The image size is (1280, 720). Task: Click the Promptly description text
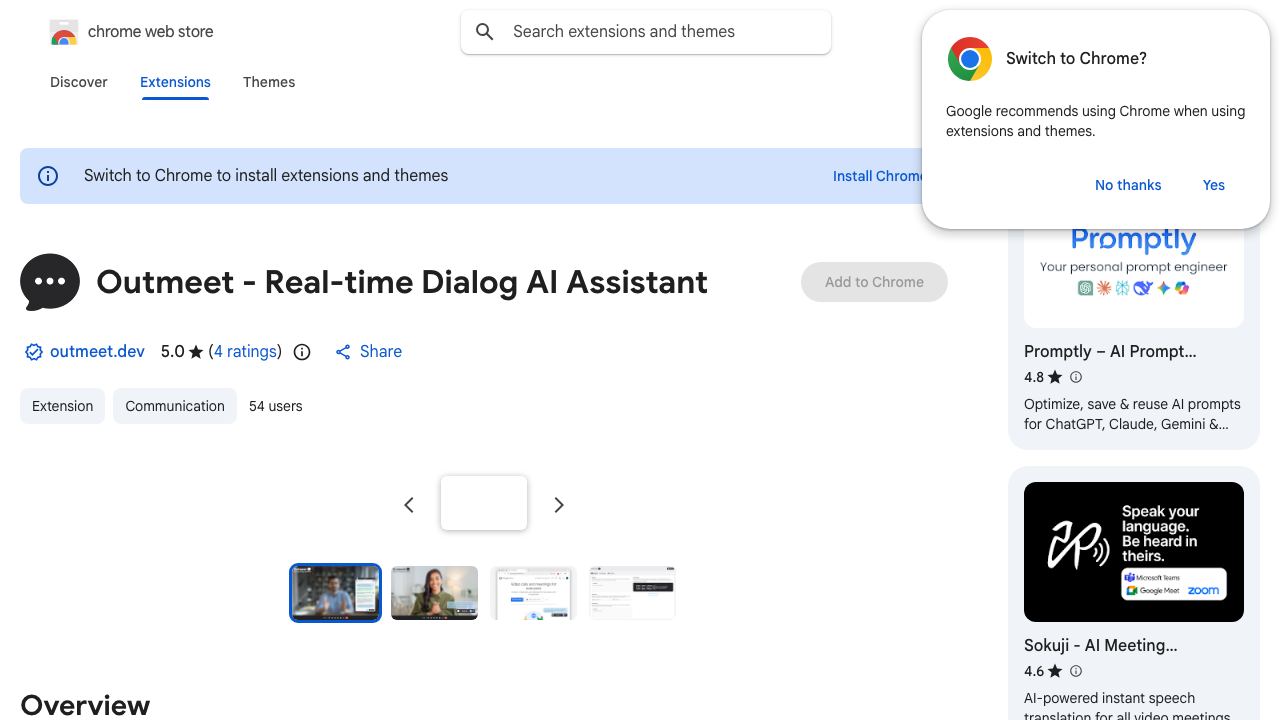pyautogui.click(x=1132, y=414)
